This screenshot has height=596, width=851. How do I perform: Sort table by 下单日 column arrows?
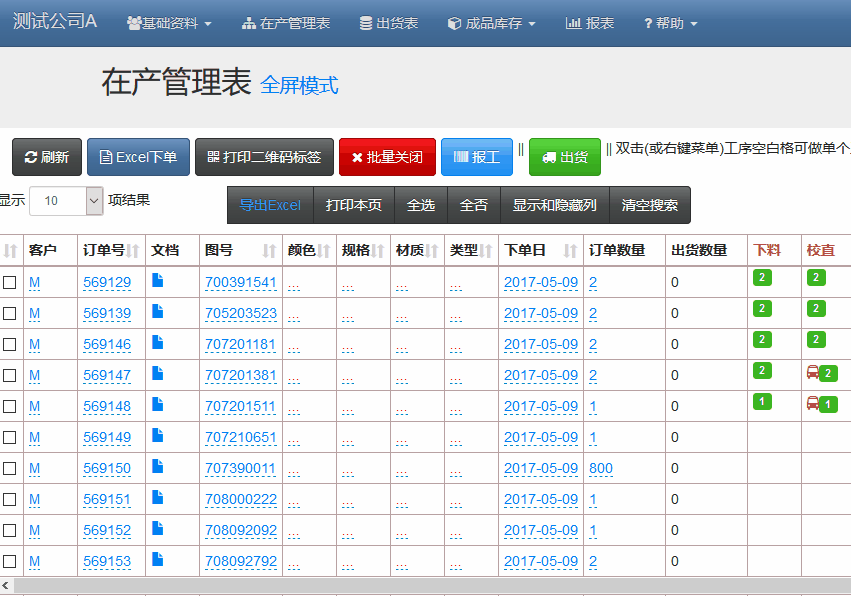(x=570, y=251)
